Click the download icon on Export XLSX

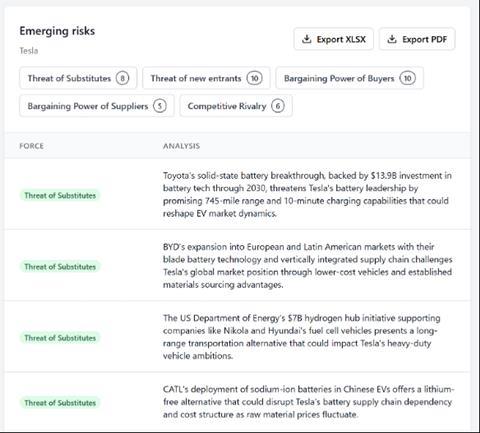pos(306,39)
